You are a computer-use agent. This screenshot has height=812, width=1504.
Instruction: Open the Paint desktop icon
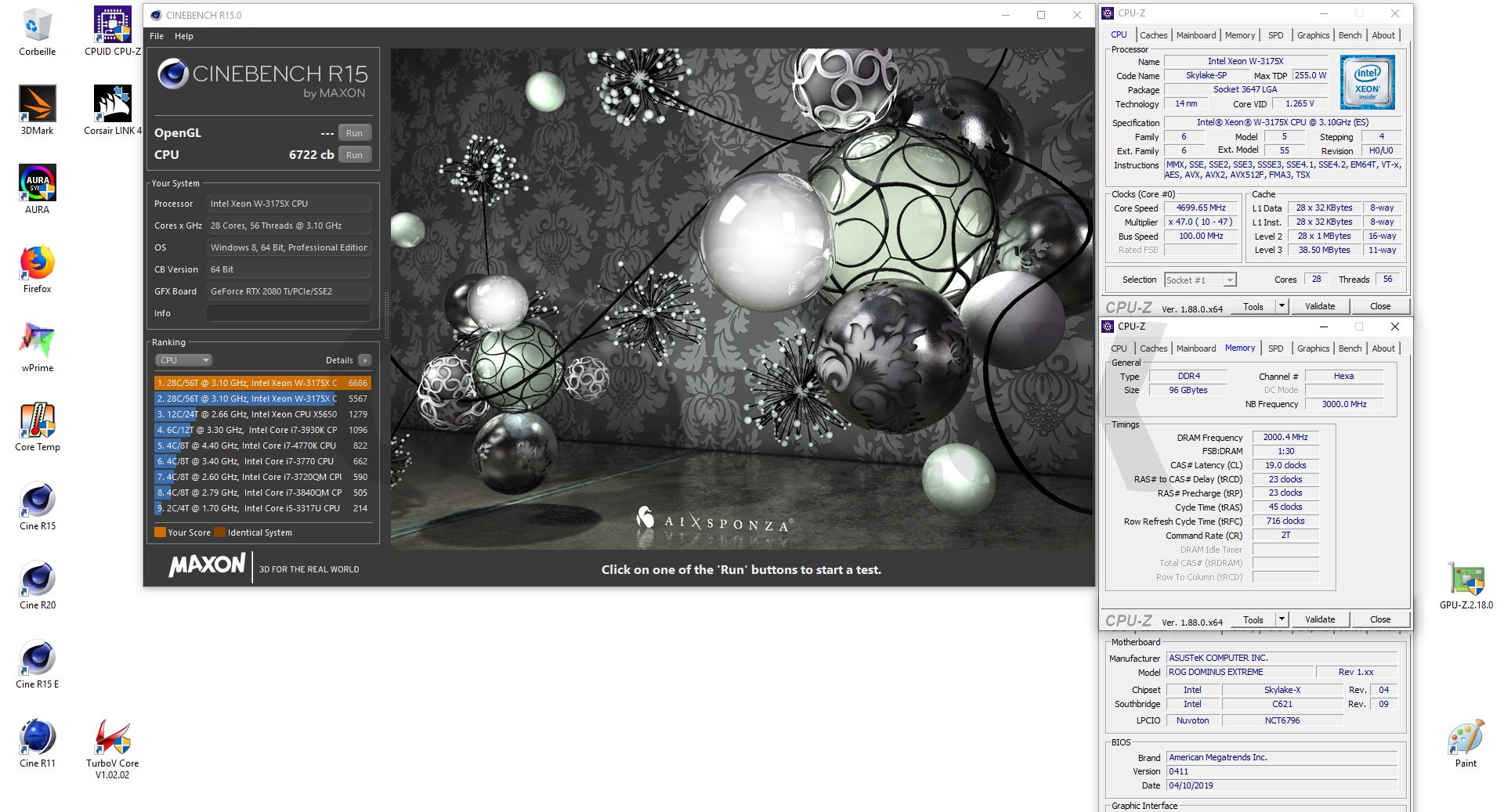point(1466,743)
